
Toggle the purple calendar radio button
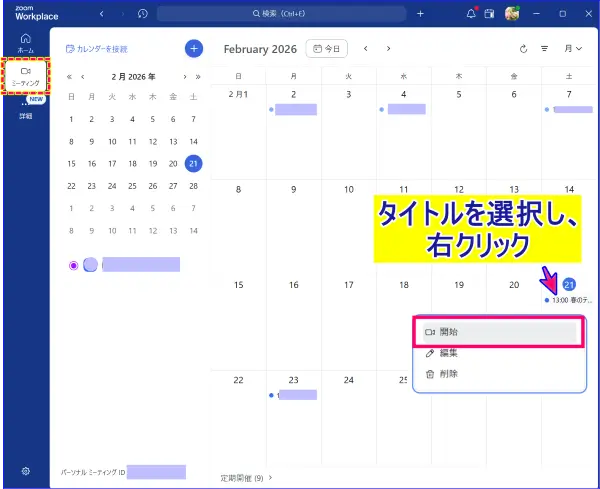pos(73,265)
